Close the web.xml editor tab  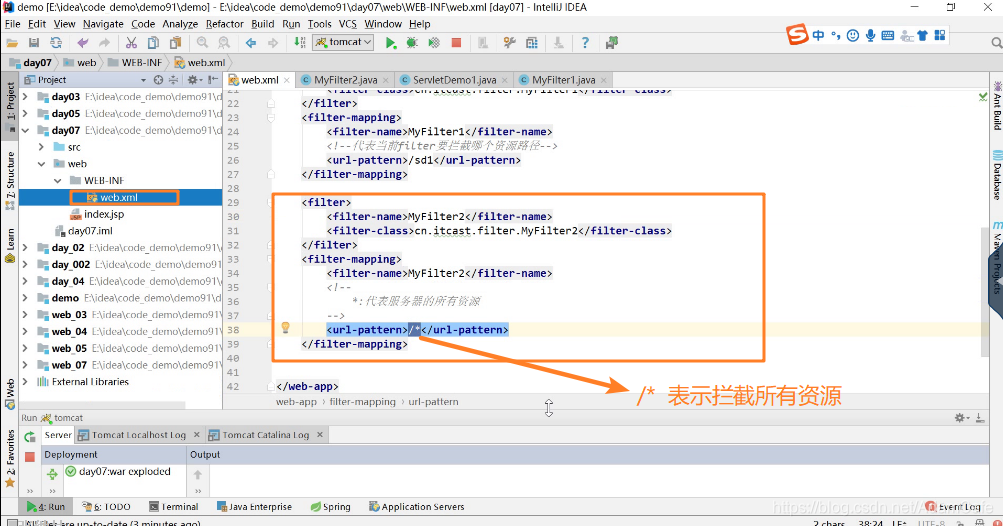[x=287, y=81]
